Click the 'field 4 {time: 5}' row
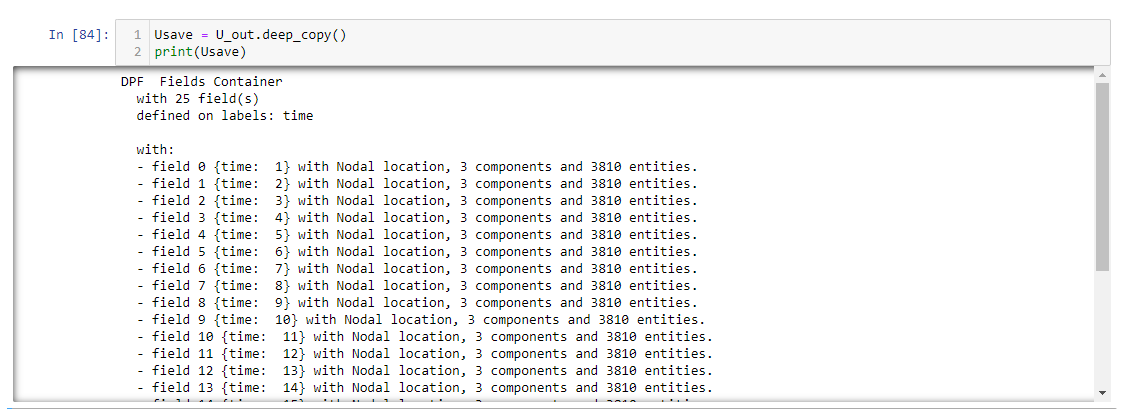This screenshot has width=1123, height=409. pos(417,235)
